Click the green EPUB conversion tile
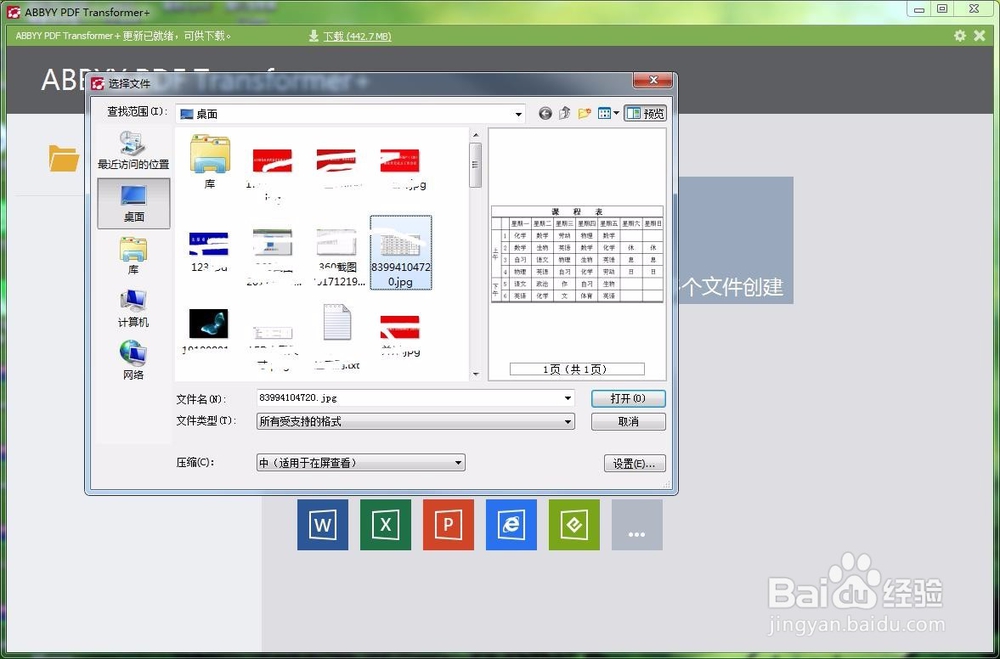The height and width of the screenshot is (659, 1000). click(574, 524)
